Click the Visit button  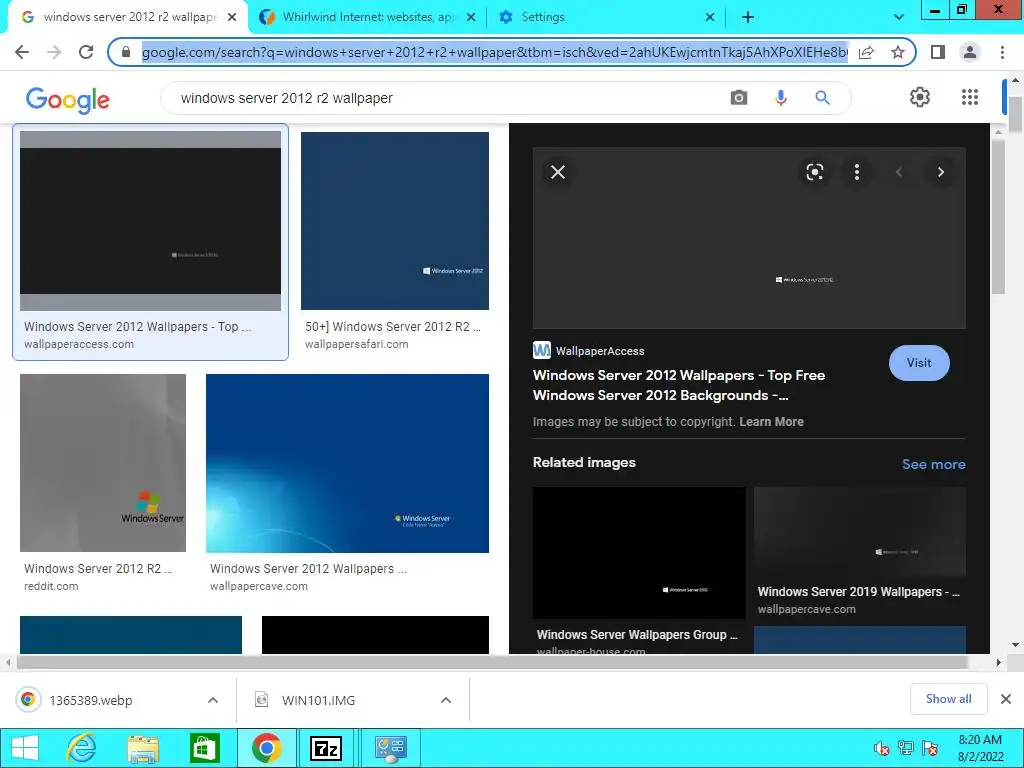tap(919, 363)
